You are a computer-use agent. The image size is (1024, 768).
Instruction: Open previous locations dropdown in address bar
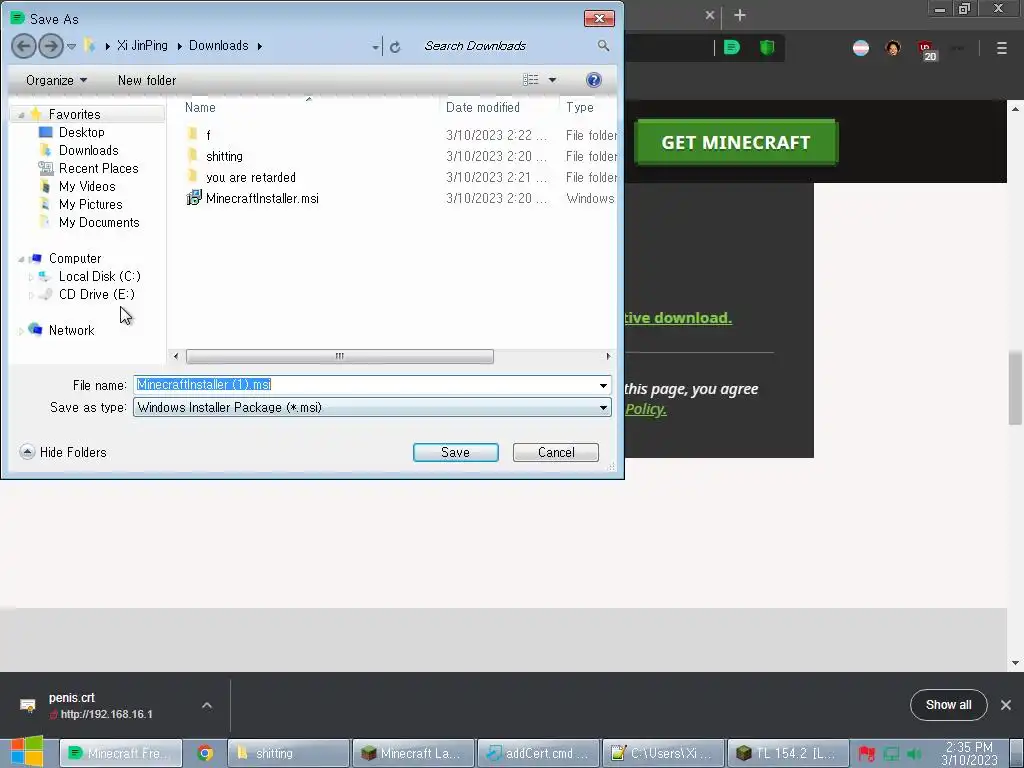pos(376,47)
